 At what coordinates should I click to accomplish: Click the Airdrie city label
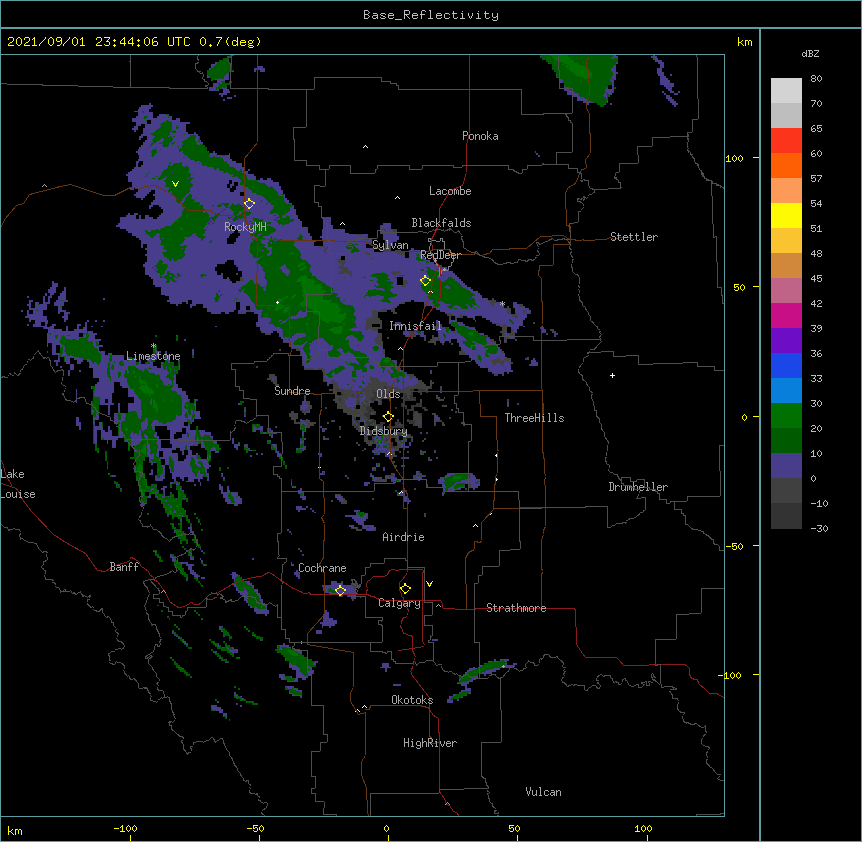pos(404,537)
